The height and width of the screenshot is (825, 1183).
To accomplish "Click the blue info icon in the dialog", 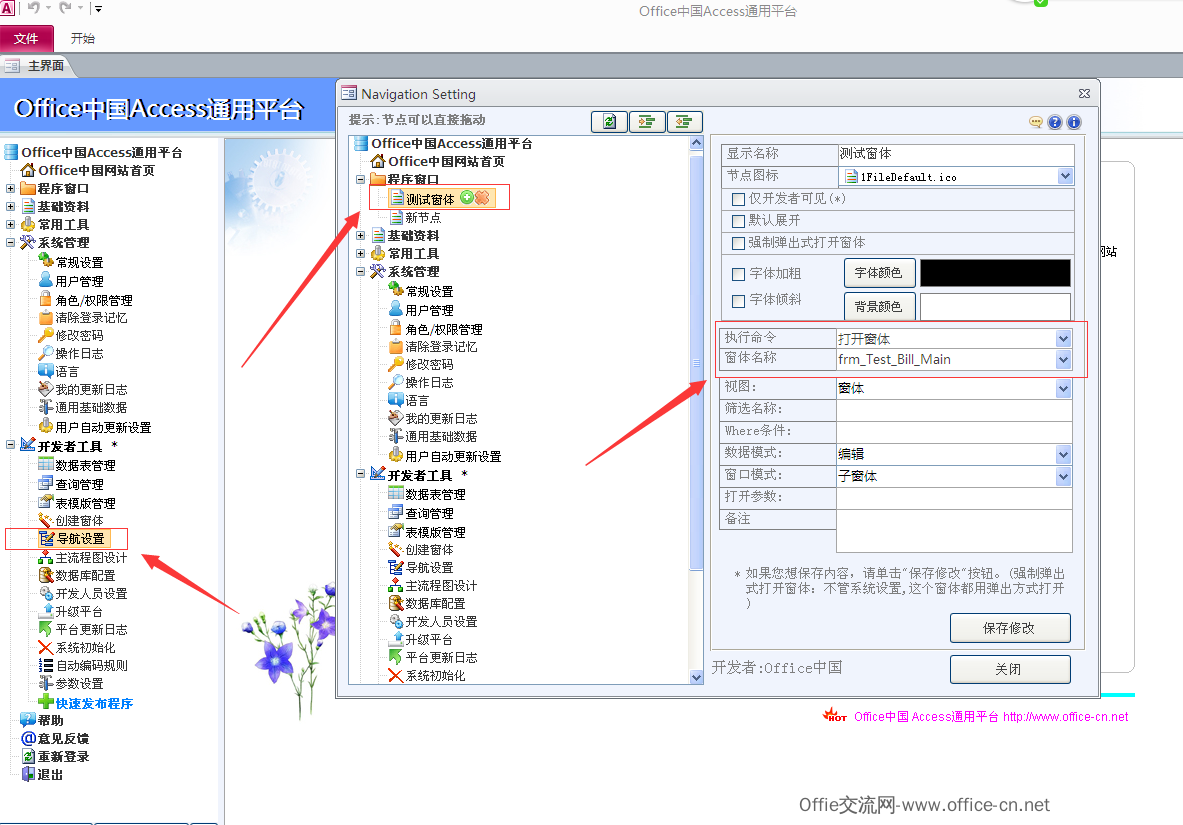I will coord(1074,122).
